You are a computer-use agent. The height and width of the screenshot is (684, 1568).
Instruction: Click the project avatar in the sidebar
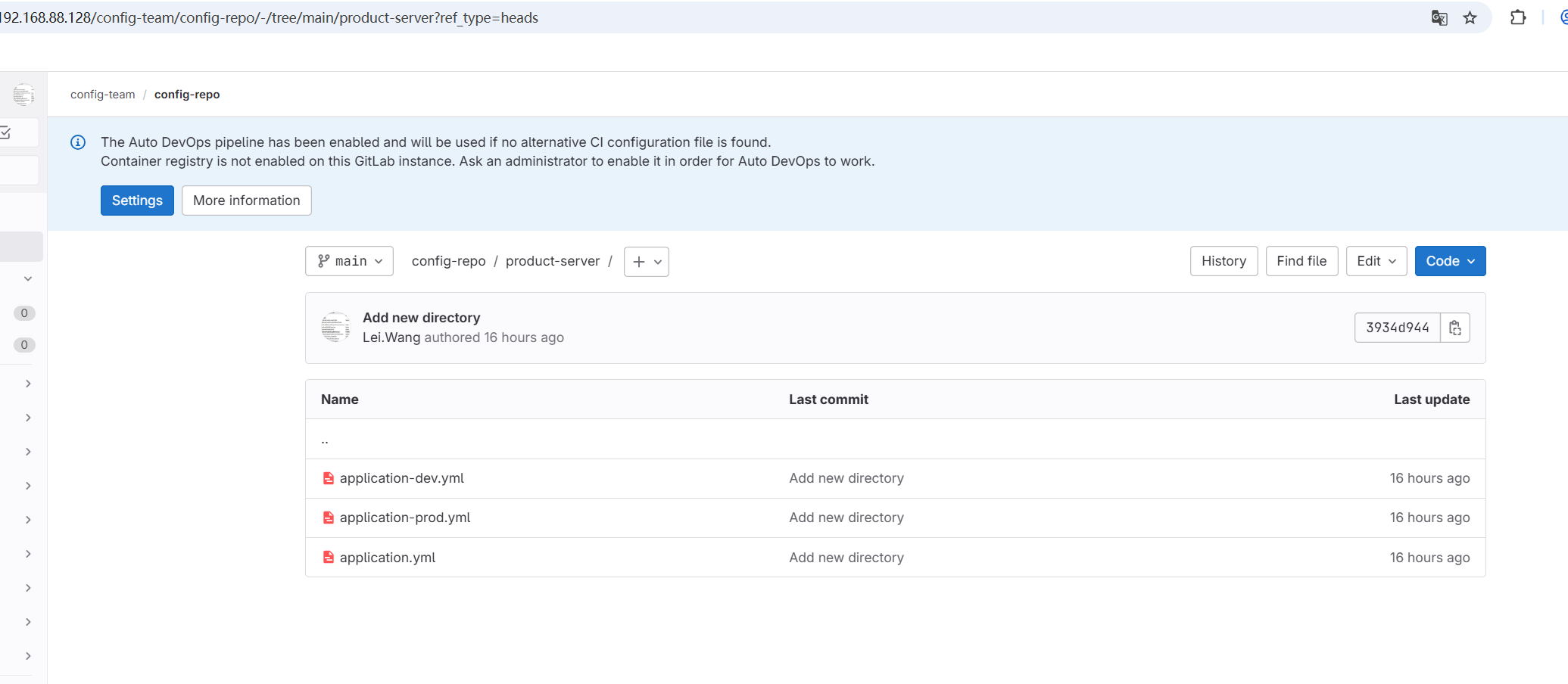pos(23,95)
